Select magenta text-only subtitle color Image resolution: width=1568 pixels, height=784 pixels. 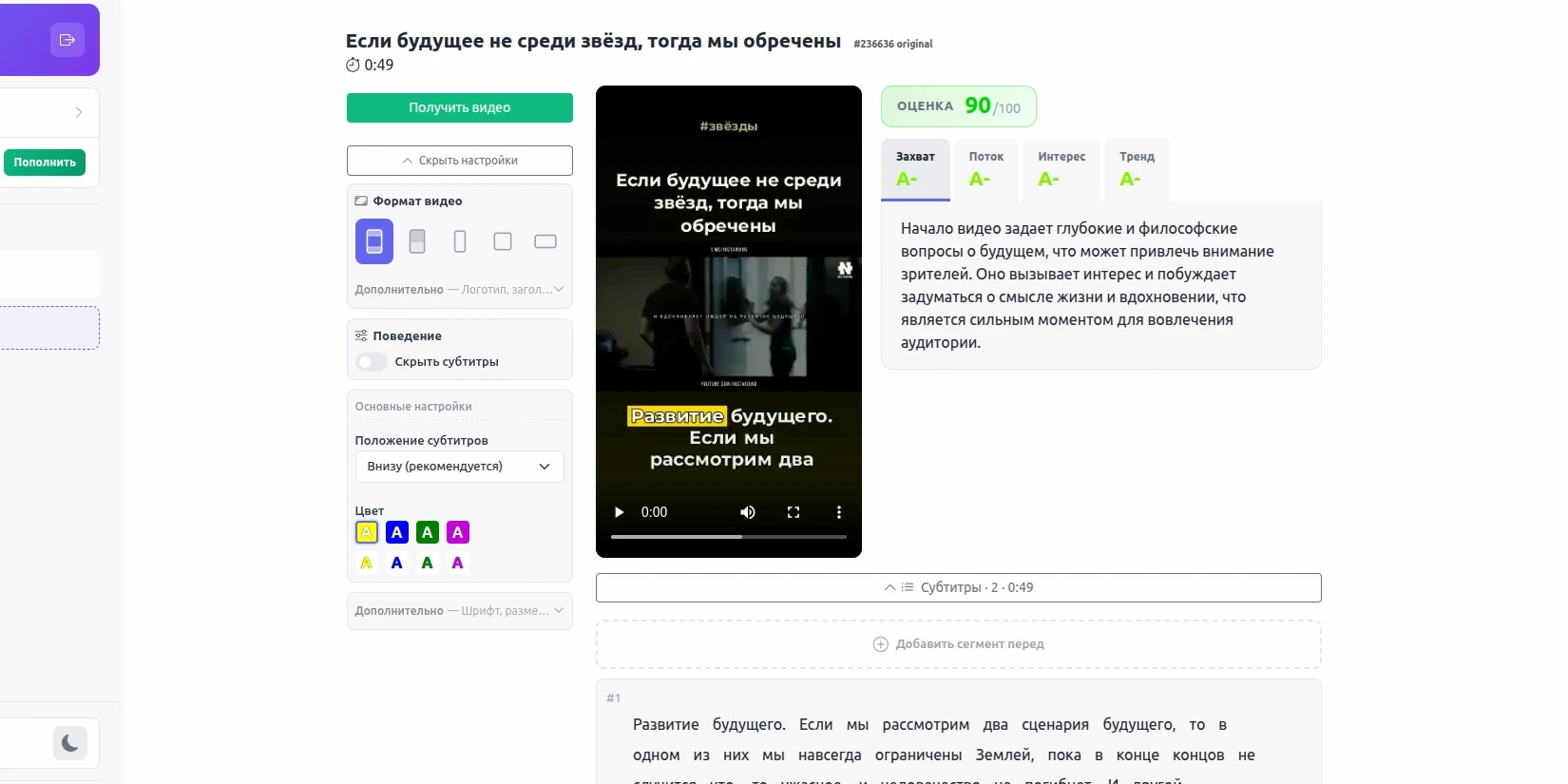point(458,563)
